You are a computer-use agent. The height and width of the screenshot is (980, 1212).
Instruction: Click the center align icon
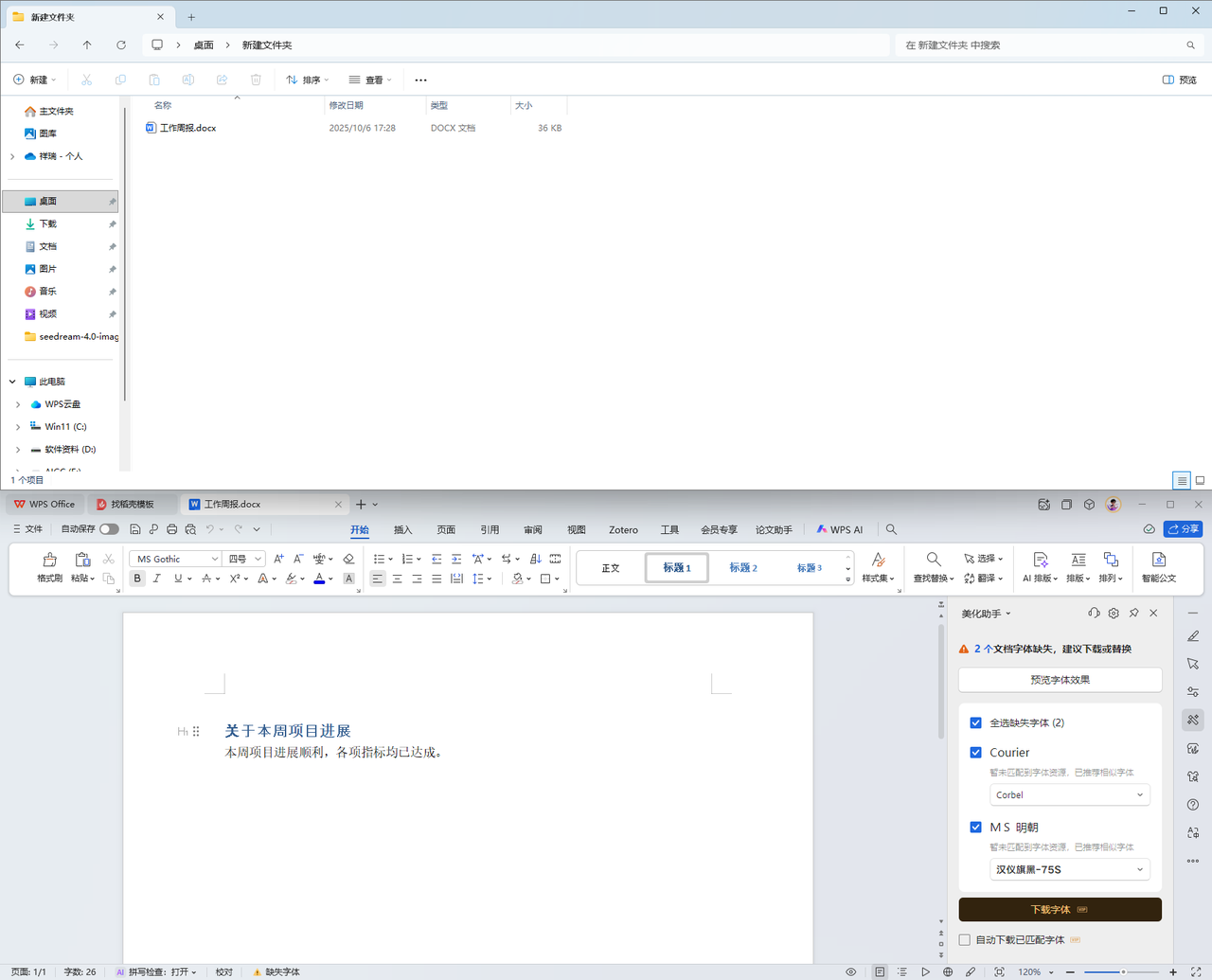(x=397, y=579)
